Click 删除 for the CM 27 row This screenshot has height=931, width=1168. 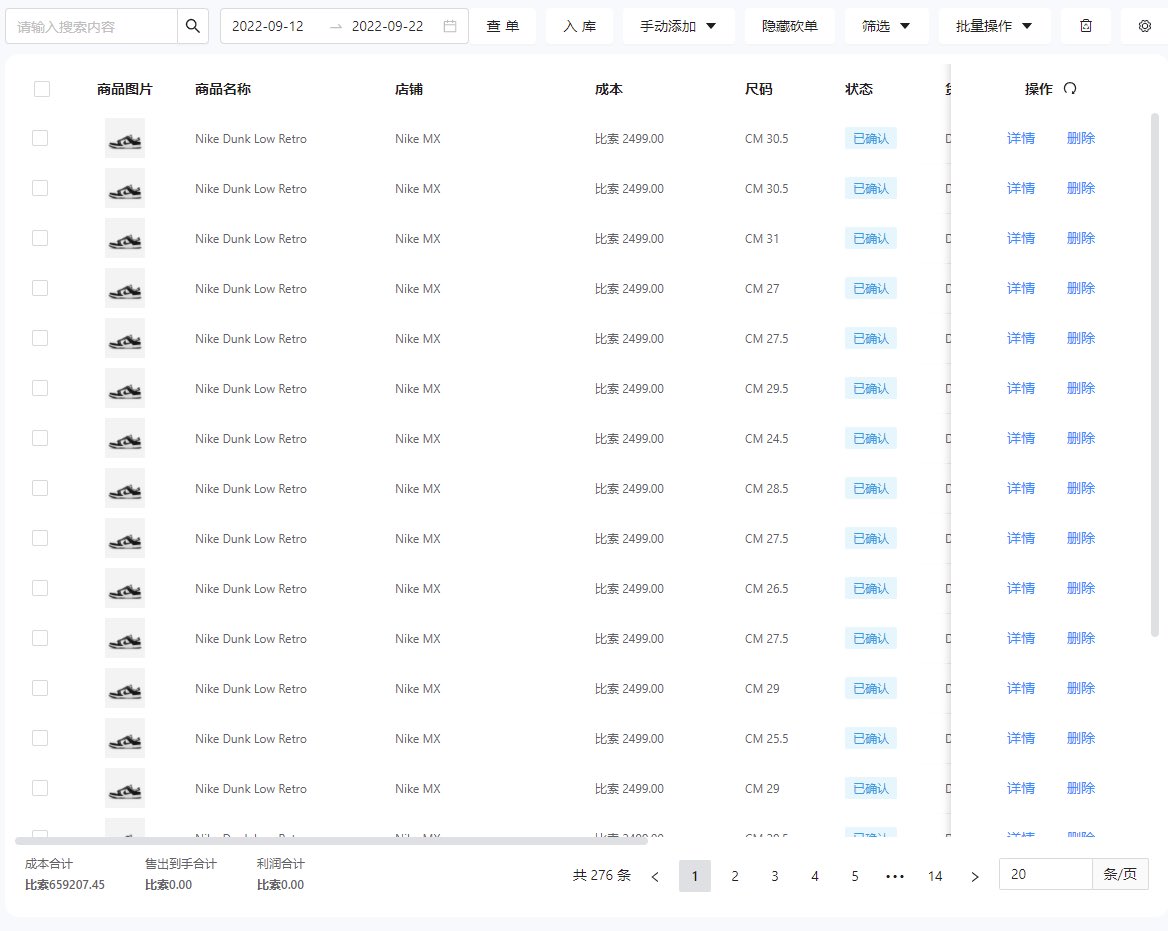[x=1081, y=288]
